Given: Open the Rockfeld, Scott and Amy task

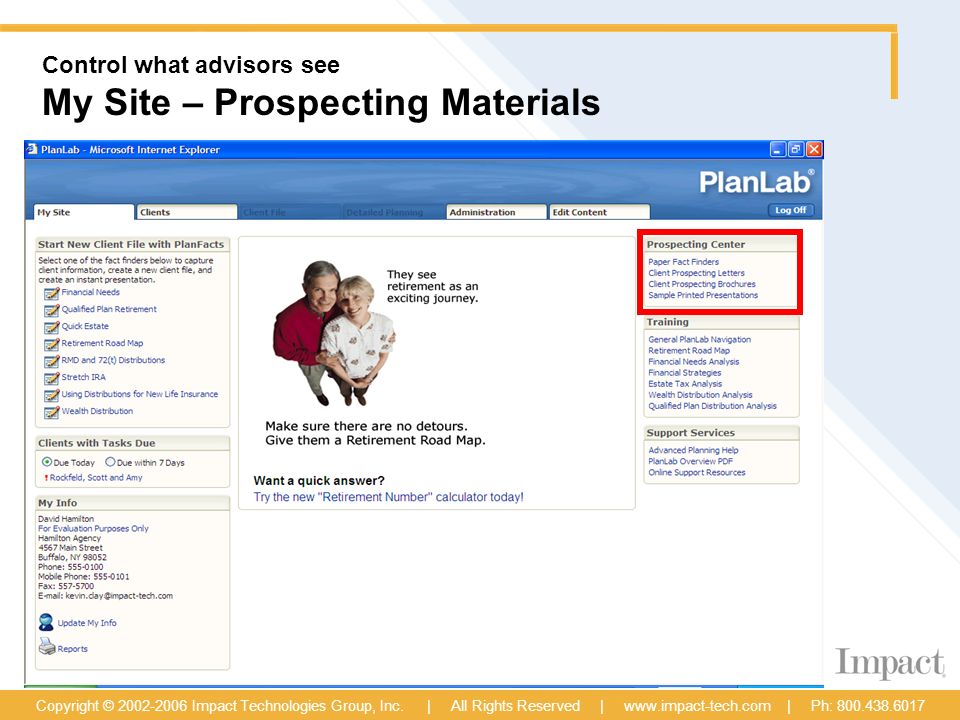Looking at the screenshot, I should 96,478.
